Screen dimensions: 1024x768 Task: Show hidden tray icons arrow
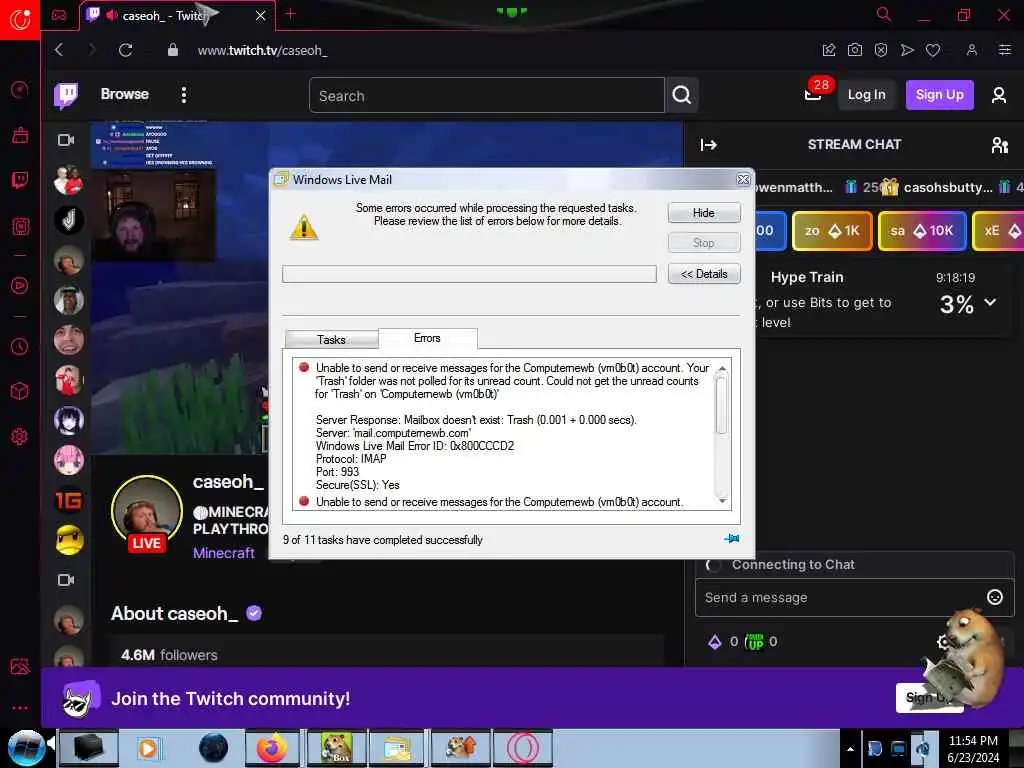pyautogui.click(x=850, y=749)
